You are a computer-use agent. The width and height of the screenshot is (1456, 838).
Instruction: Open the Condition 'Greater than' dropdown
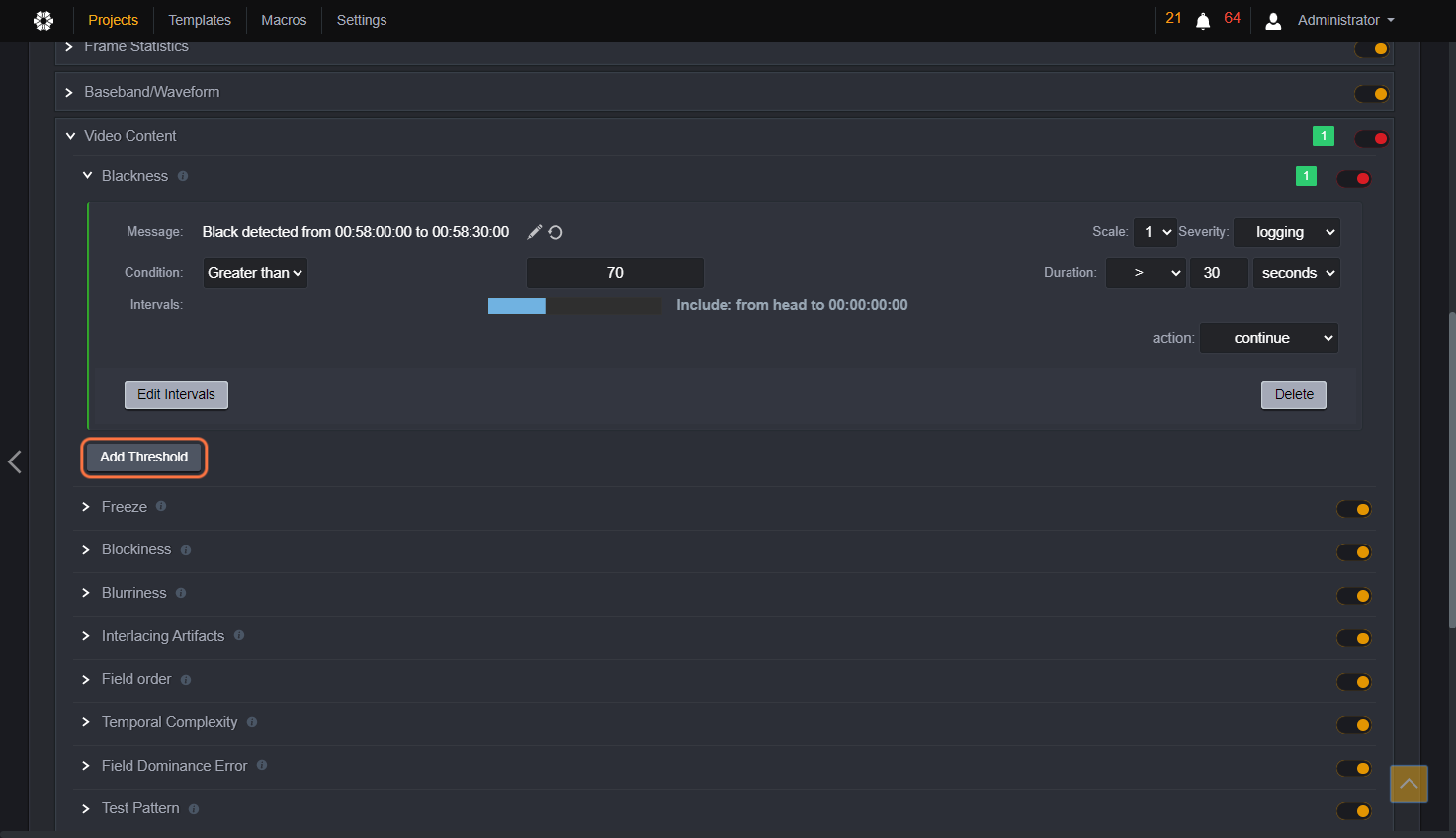255,273
